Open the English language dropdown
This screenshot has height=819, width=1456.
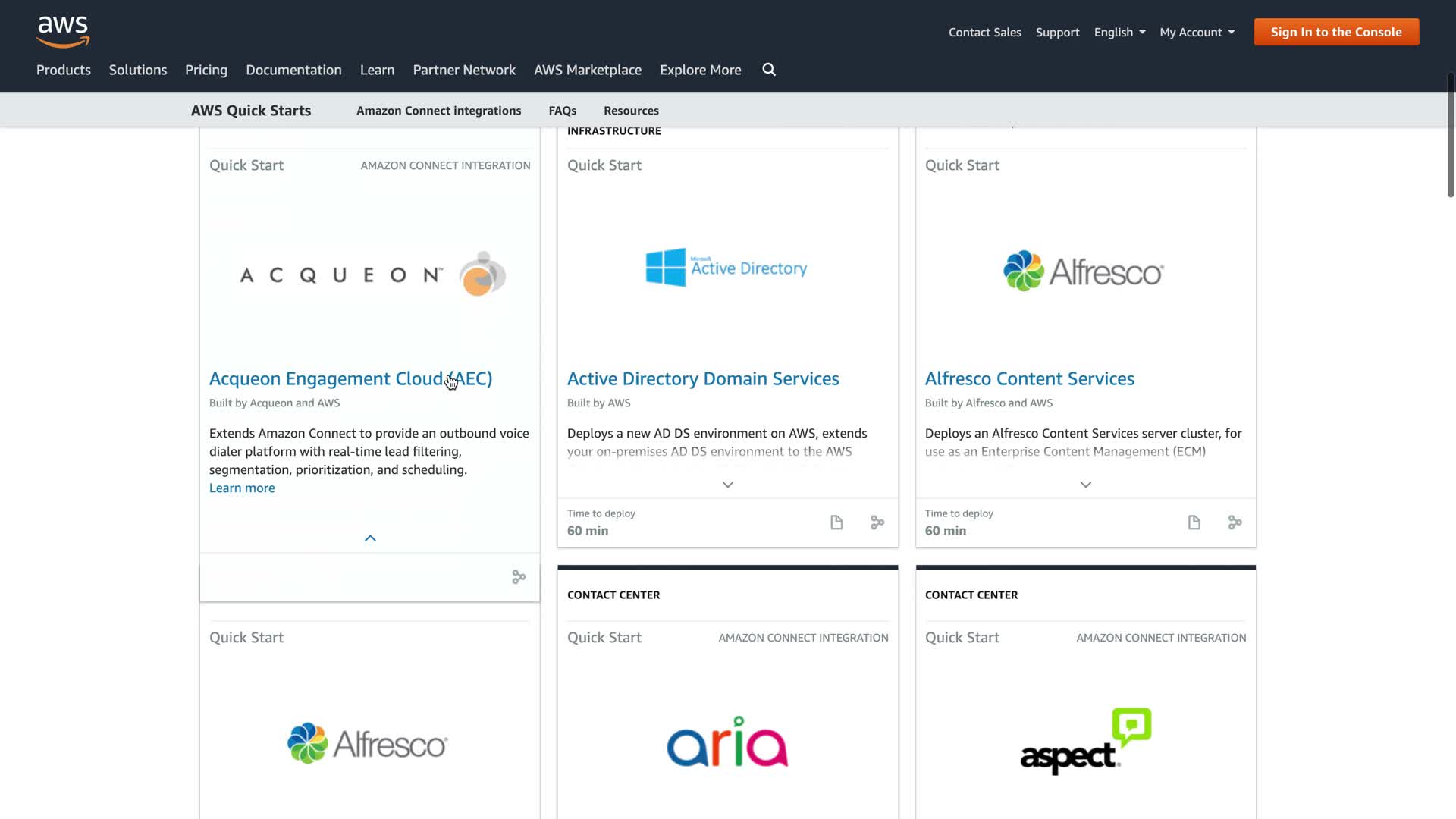point(1119,32)
